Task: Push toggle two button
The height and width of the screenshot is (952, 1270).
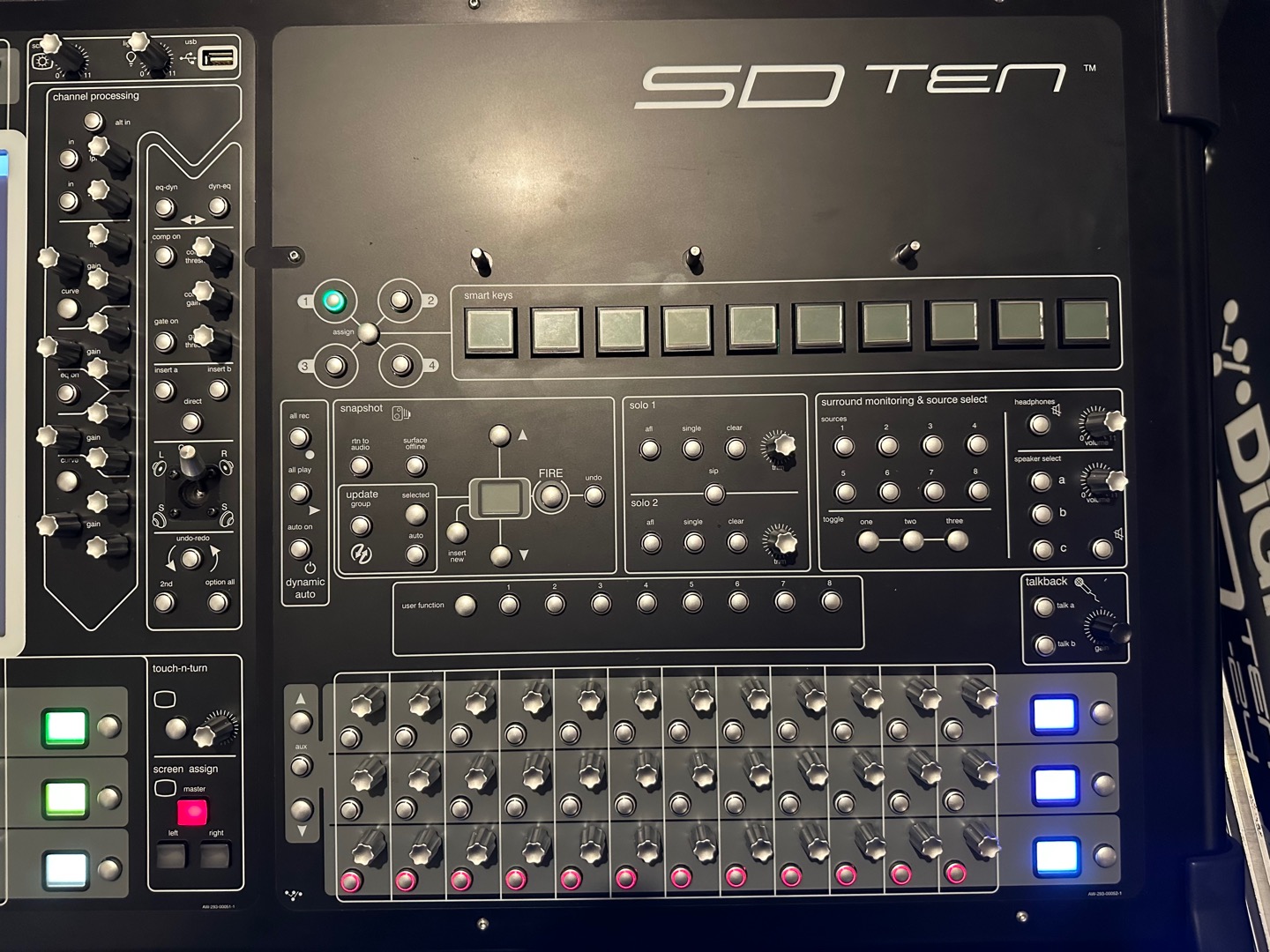Action: 912,539
